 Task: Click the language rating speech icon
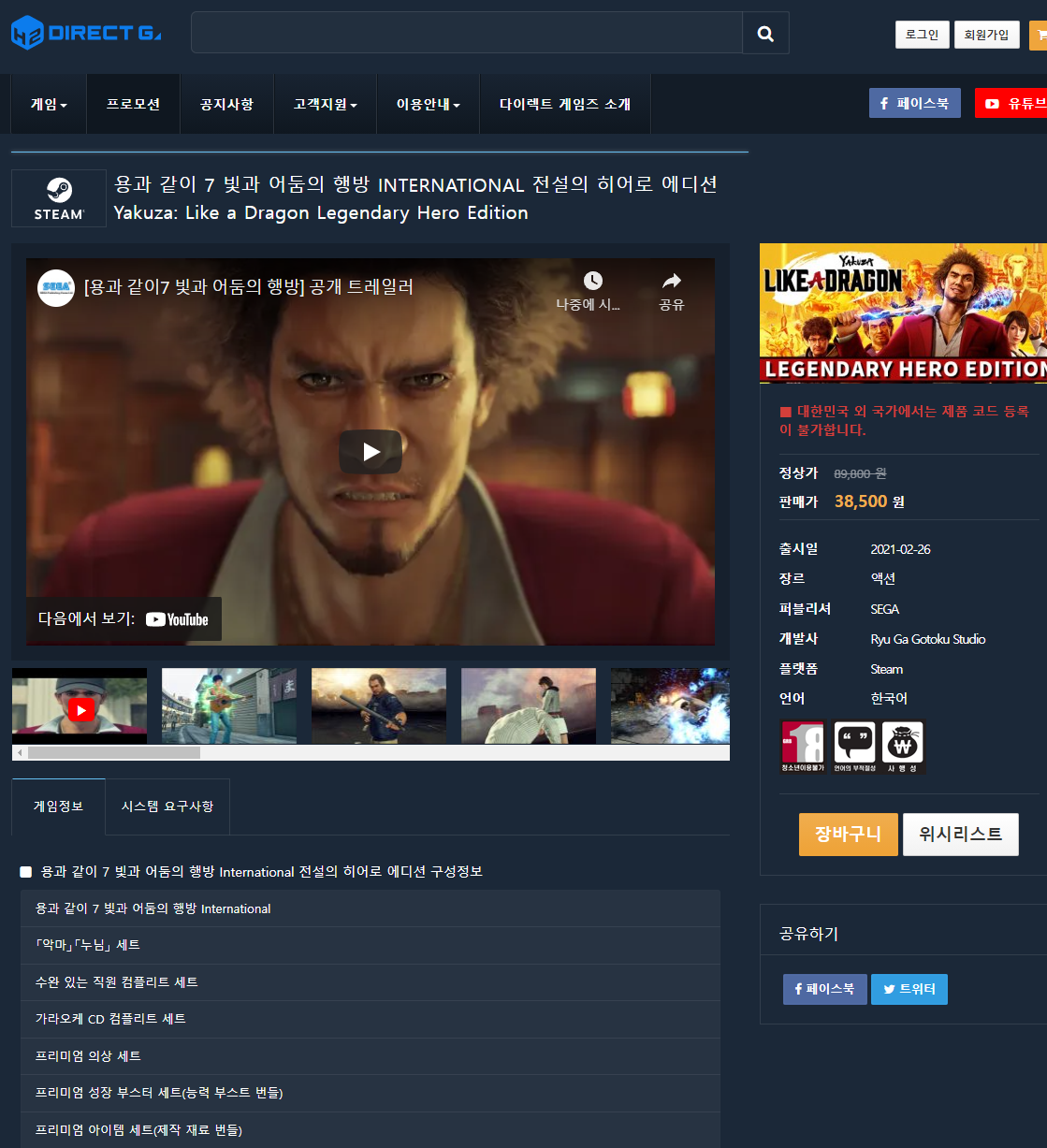tap(854, 746)
